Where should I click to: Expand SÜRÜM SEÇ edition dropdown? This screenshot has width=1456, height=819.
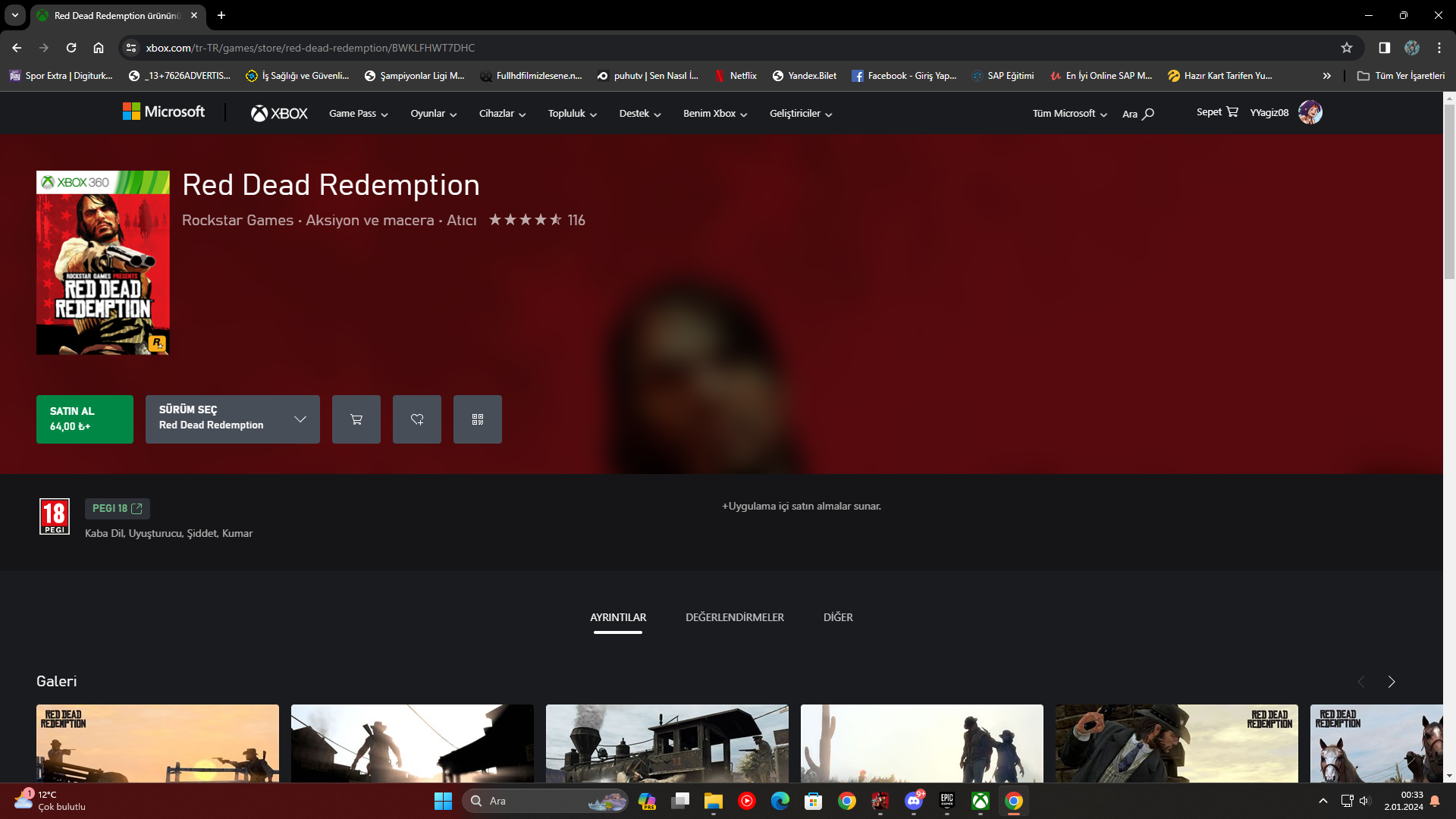232,419
